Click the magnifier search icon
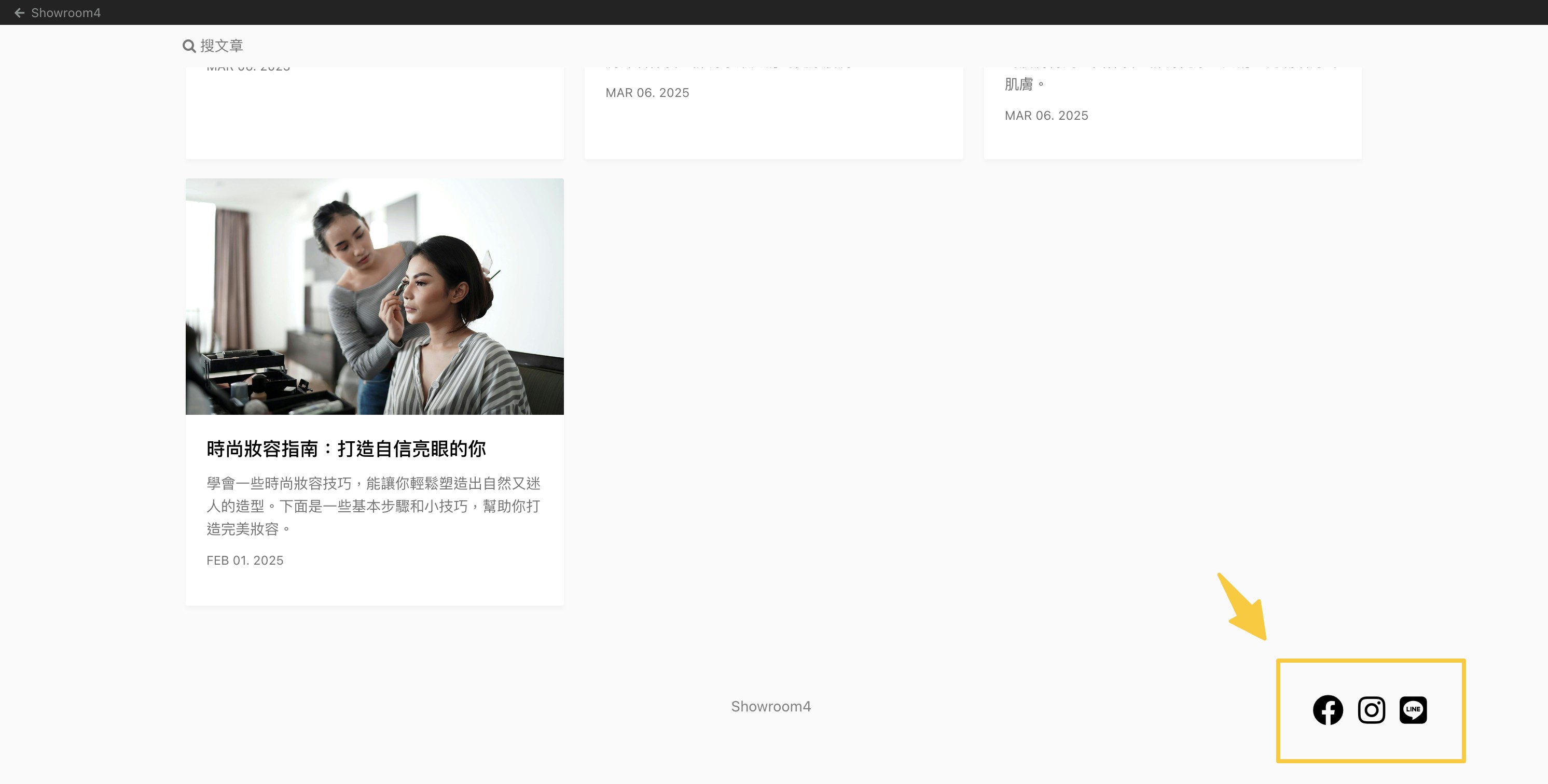This screenshot has width=1548, height=784. tap(189, 46)
